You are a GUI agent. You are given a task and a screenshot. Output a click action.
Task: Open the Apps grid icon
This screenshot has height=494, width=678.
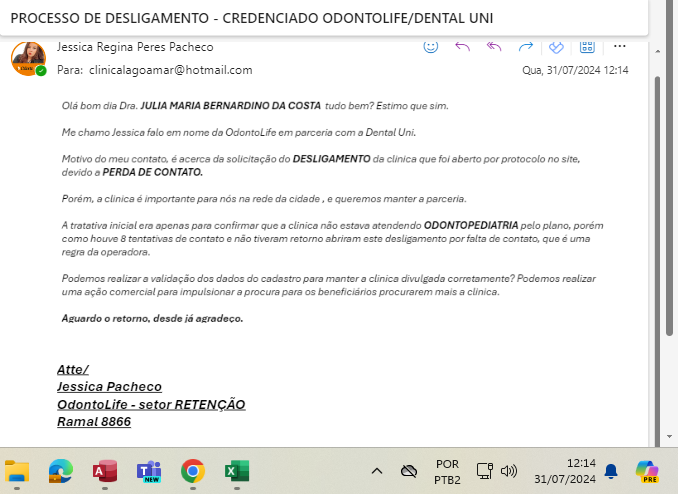click(x=587, y=46)
